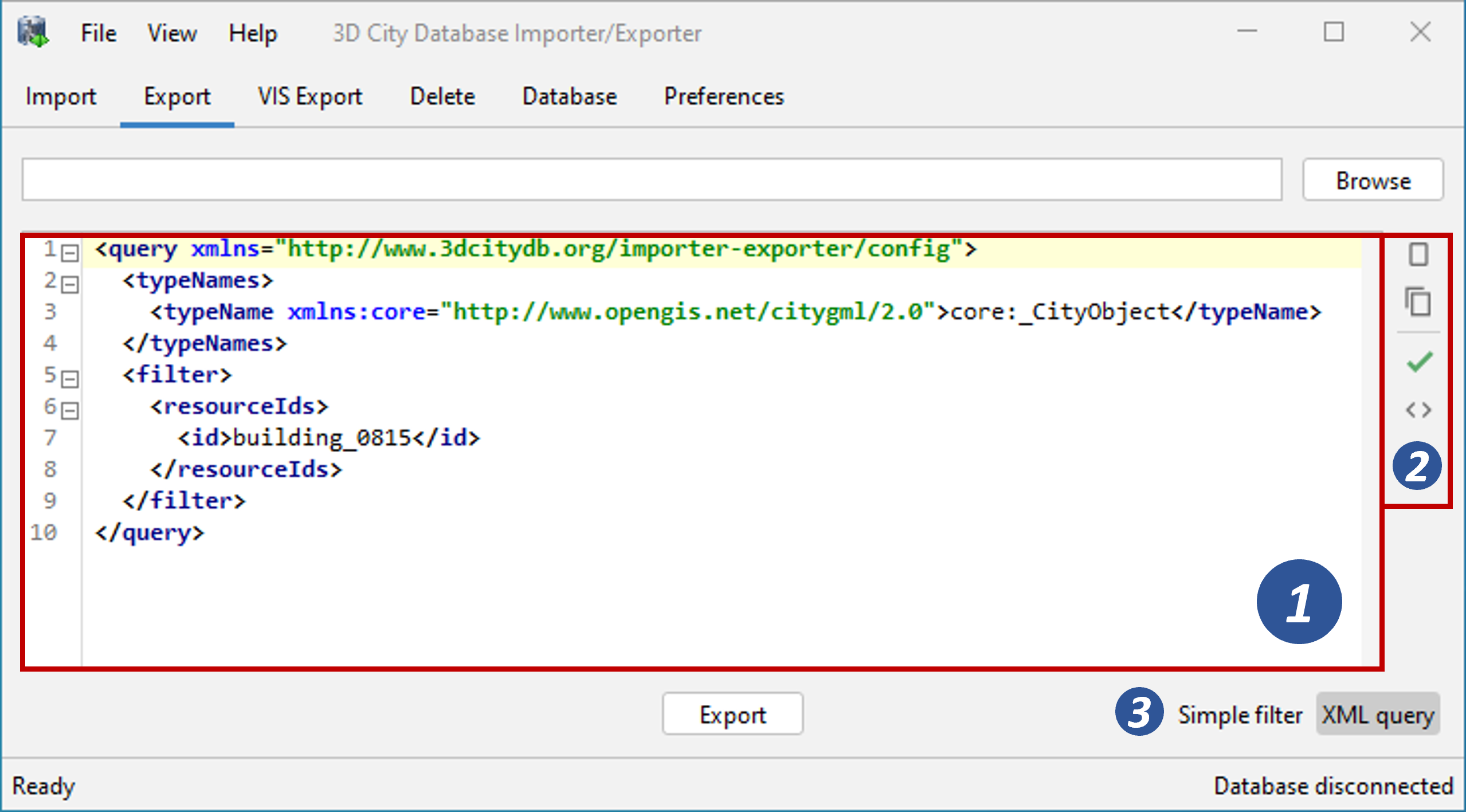Screen dimensions: 1466x812
Task: Minimize the Importer/Exporter window
Action: [1247, 32]
